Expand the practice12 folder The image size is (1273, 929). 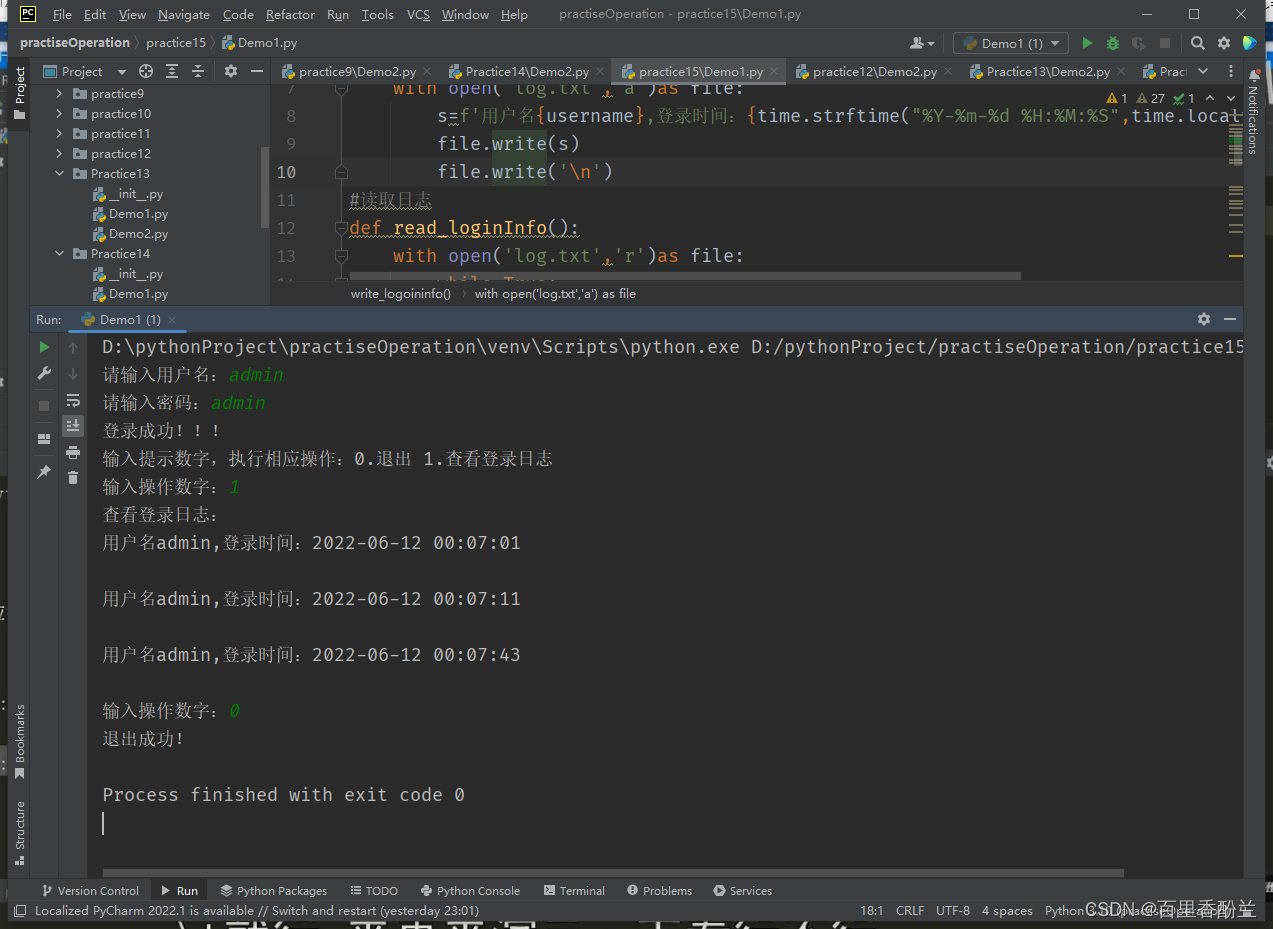60,154
